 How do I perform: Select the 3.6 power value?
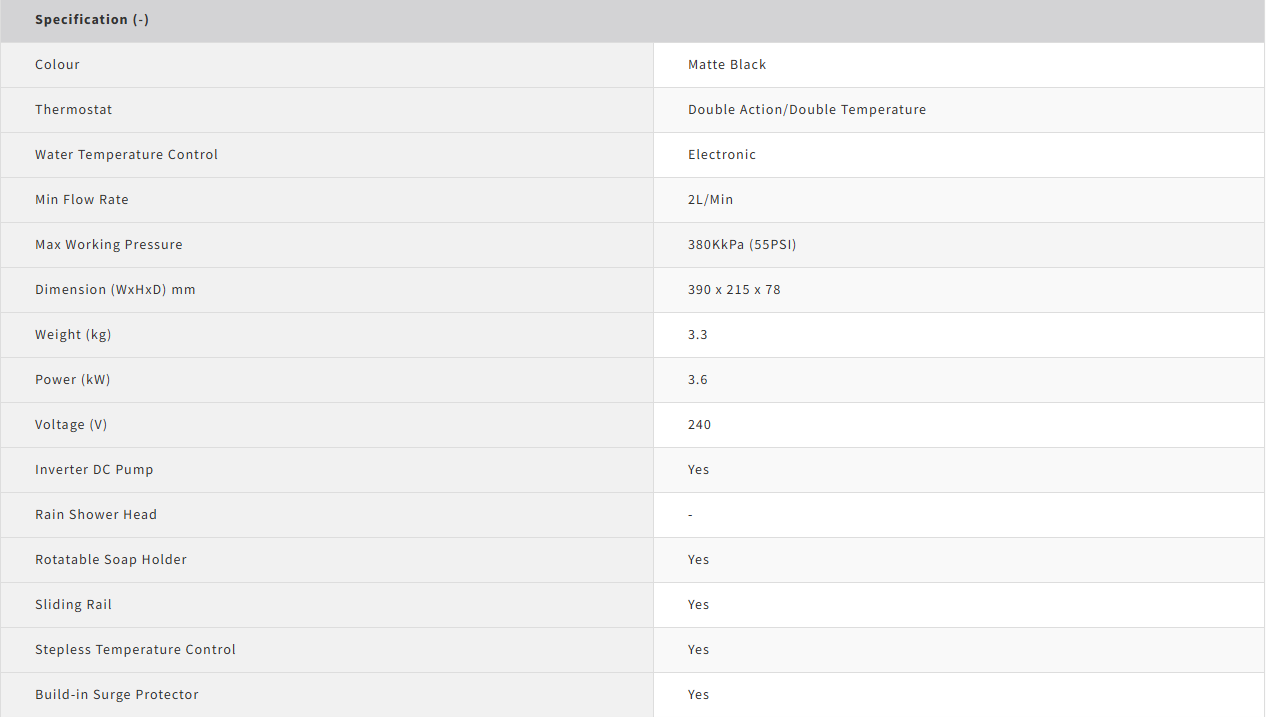point(698,380)
